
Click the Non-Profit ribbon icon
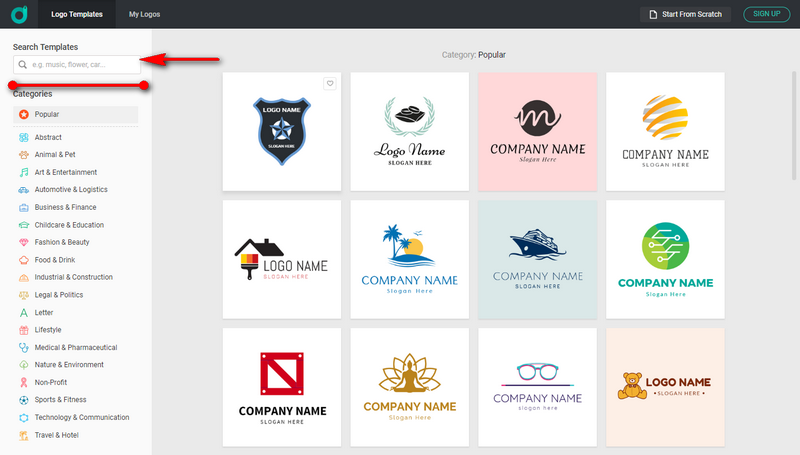click(x=23, y=382)
